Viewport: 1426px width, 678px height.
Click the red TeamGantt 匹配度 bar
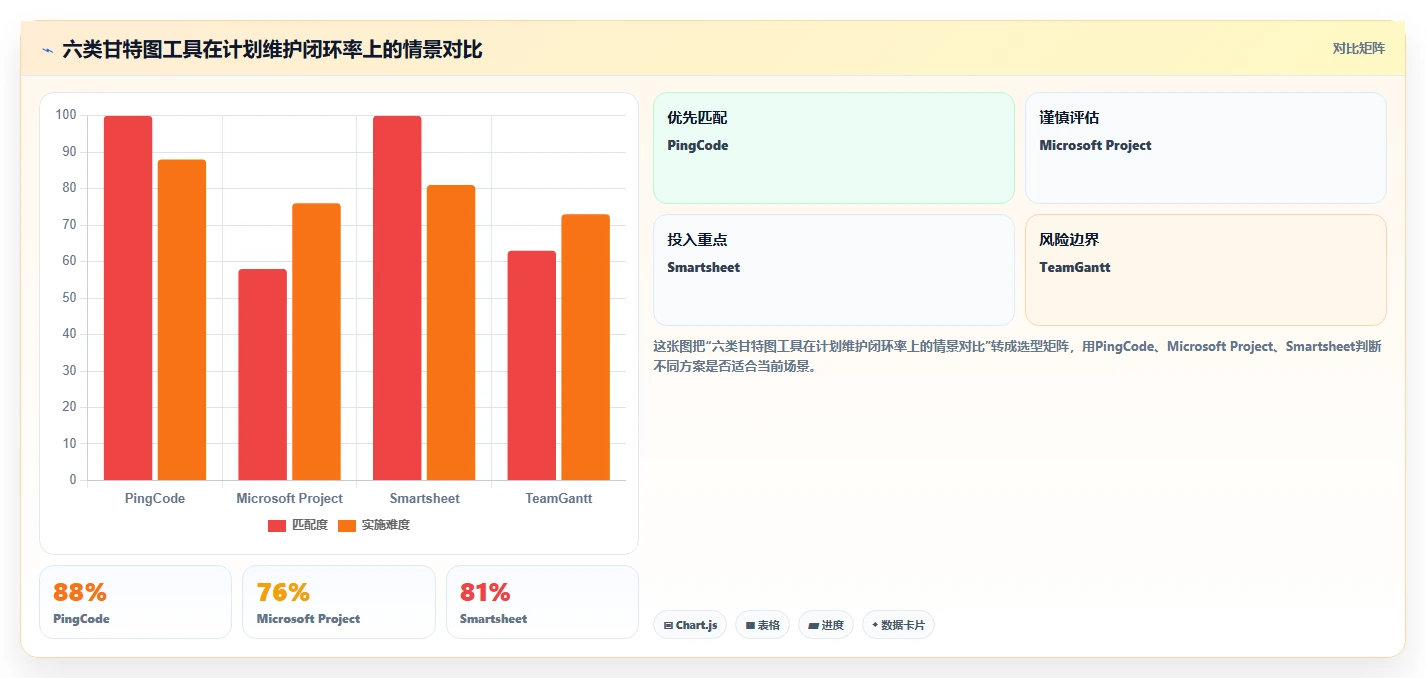[x=531, y=365]
